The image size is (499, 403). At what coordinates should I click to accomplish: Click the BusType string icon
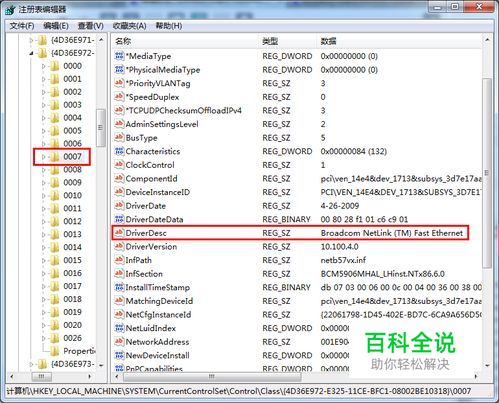point(119,137)
